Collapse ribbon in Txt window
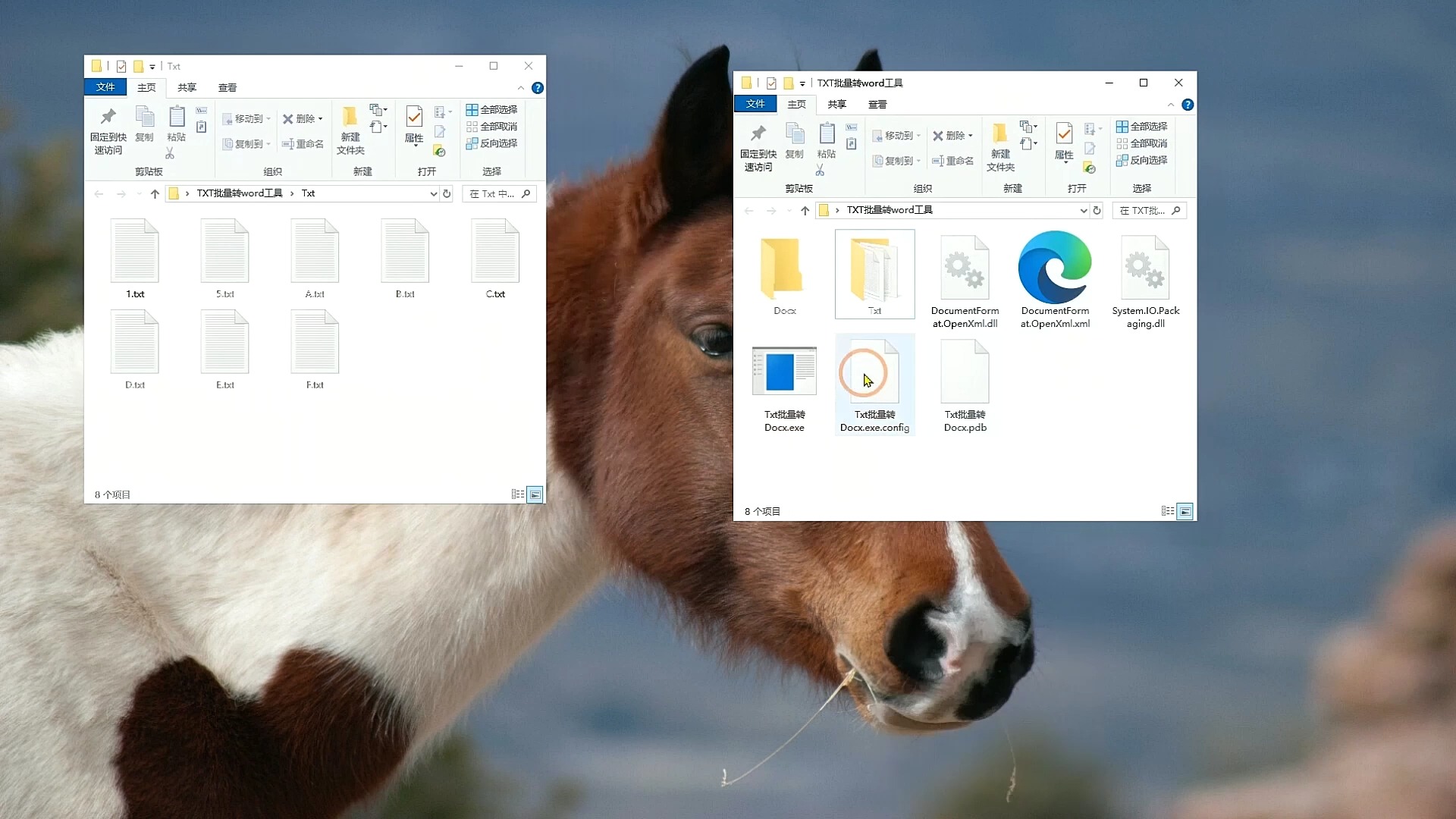 coord(521,88)
